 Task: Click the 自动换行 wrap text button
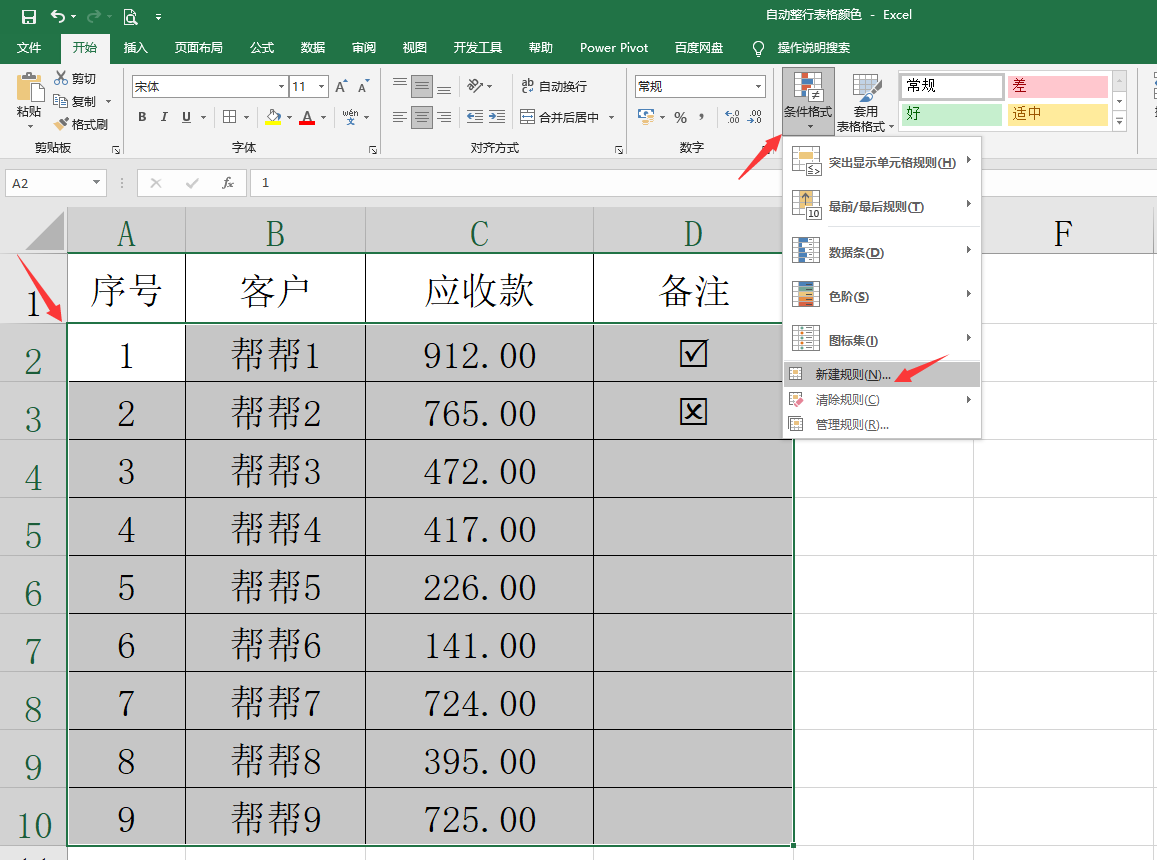(553, 86)
